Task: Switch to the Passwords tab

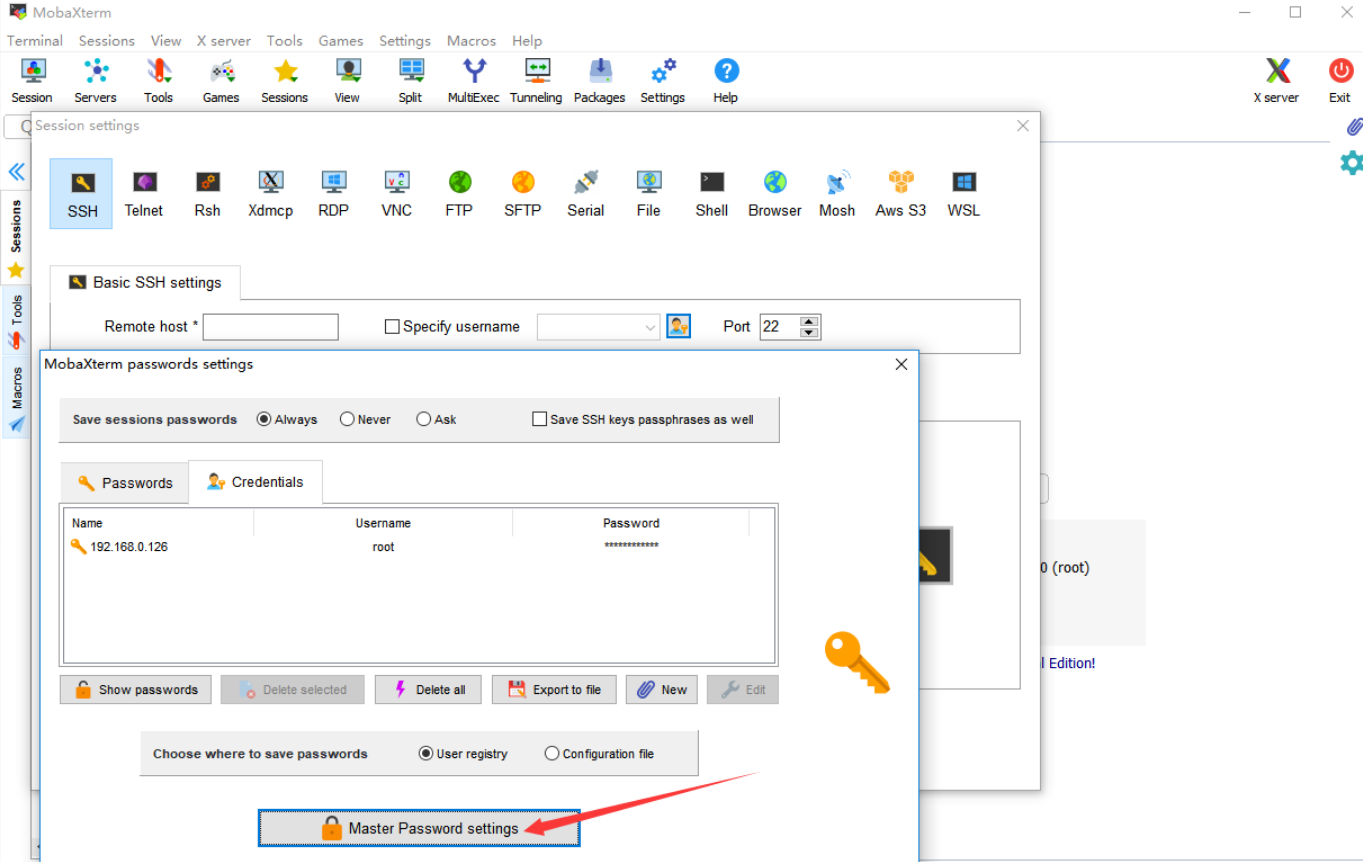Action: coord(125,483)
